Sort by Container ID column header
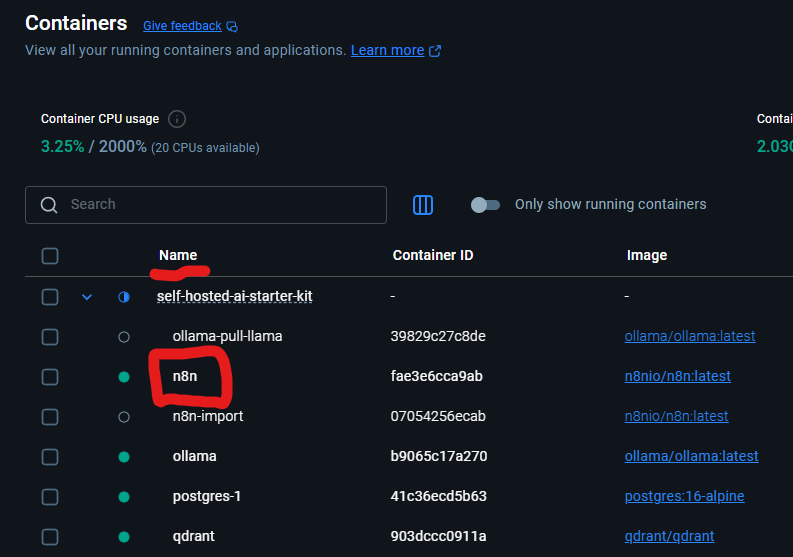This screenshot has height=557, width=793. 433,255
